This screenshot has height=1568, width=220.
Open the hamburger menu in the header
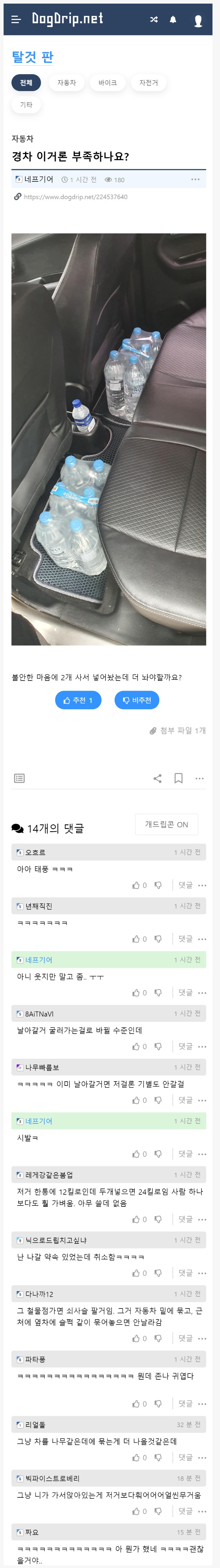[x=16, y=20]
